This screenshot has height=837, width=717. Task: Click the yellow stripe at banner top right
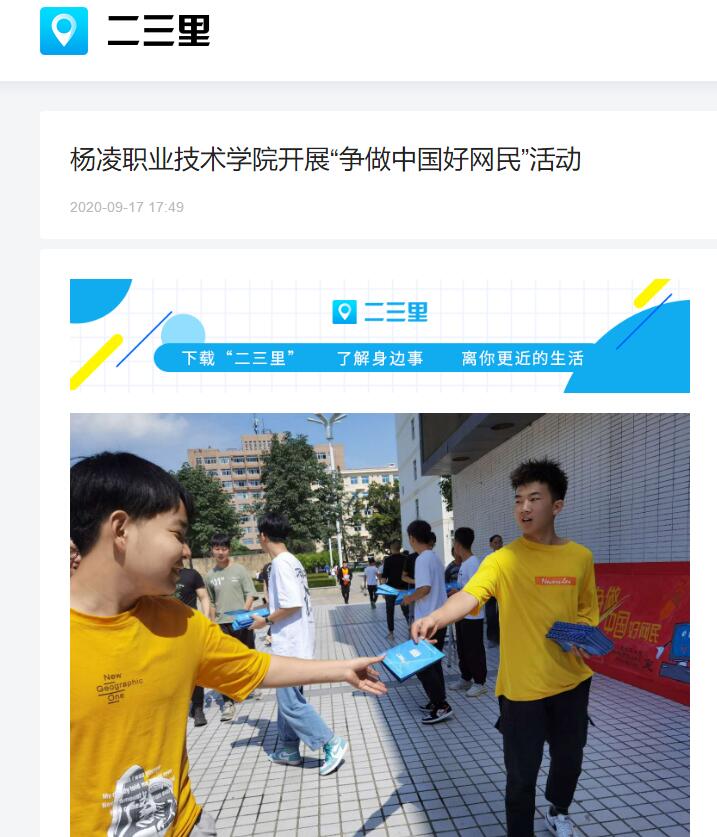click(x=651, y=293)
